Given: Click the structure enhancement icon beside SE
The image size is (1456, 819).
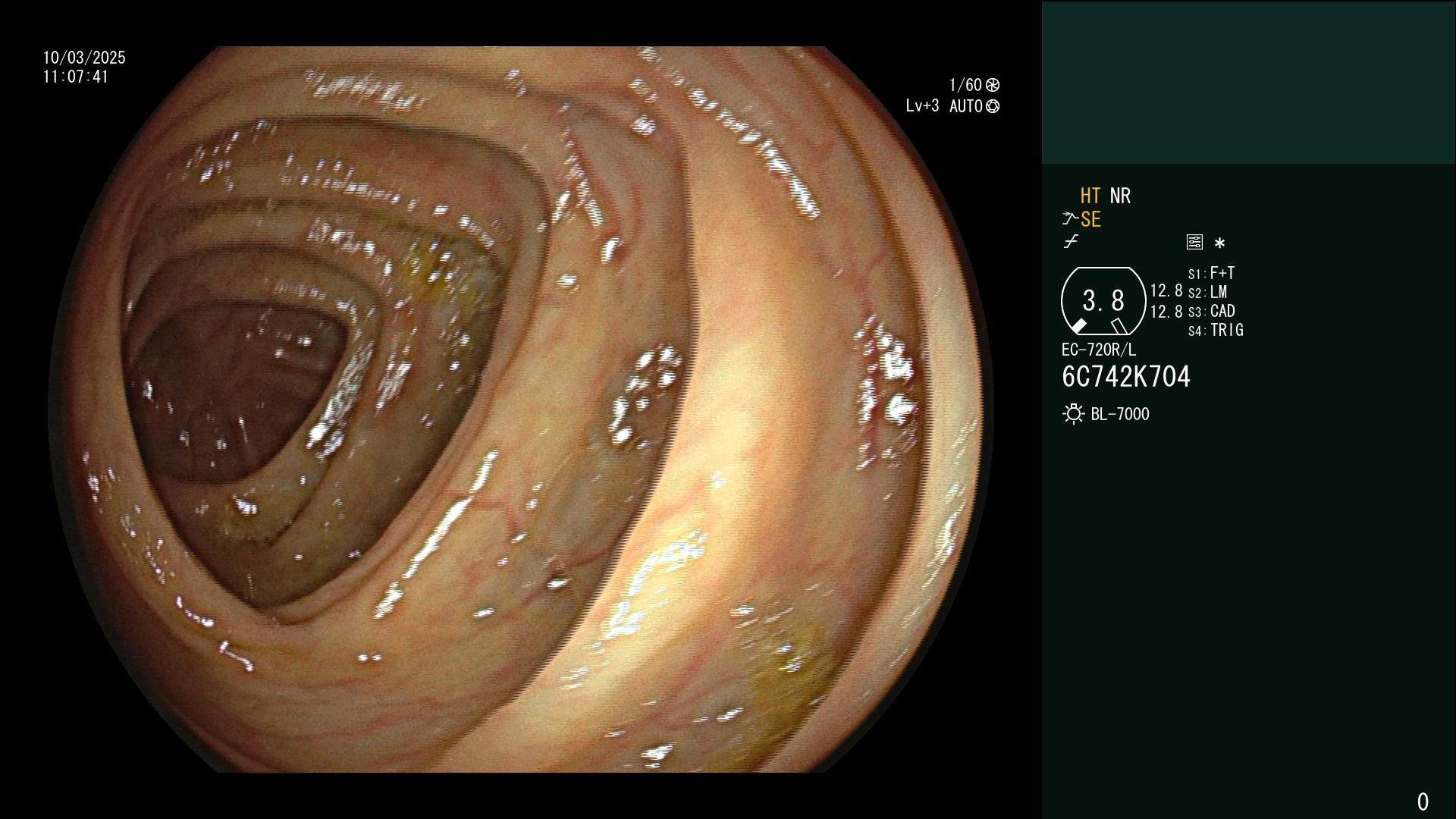Looking at the screenshot, I should (1070, 219).
